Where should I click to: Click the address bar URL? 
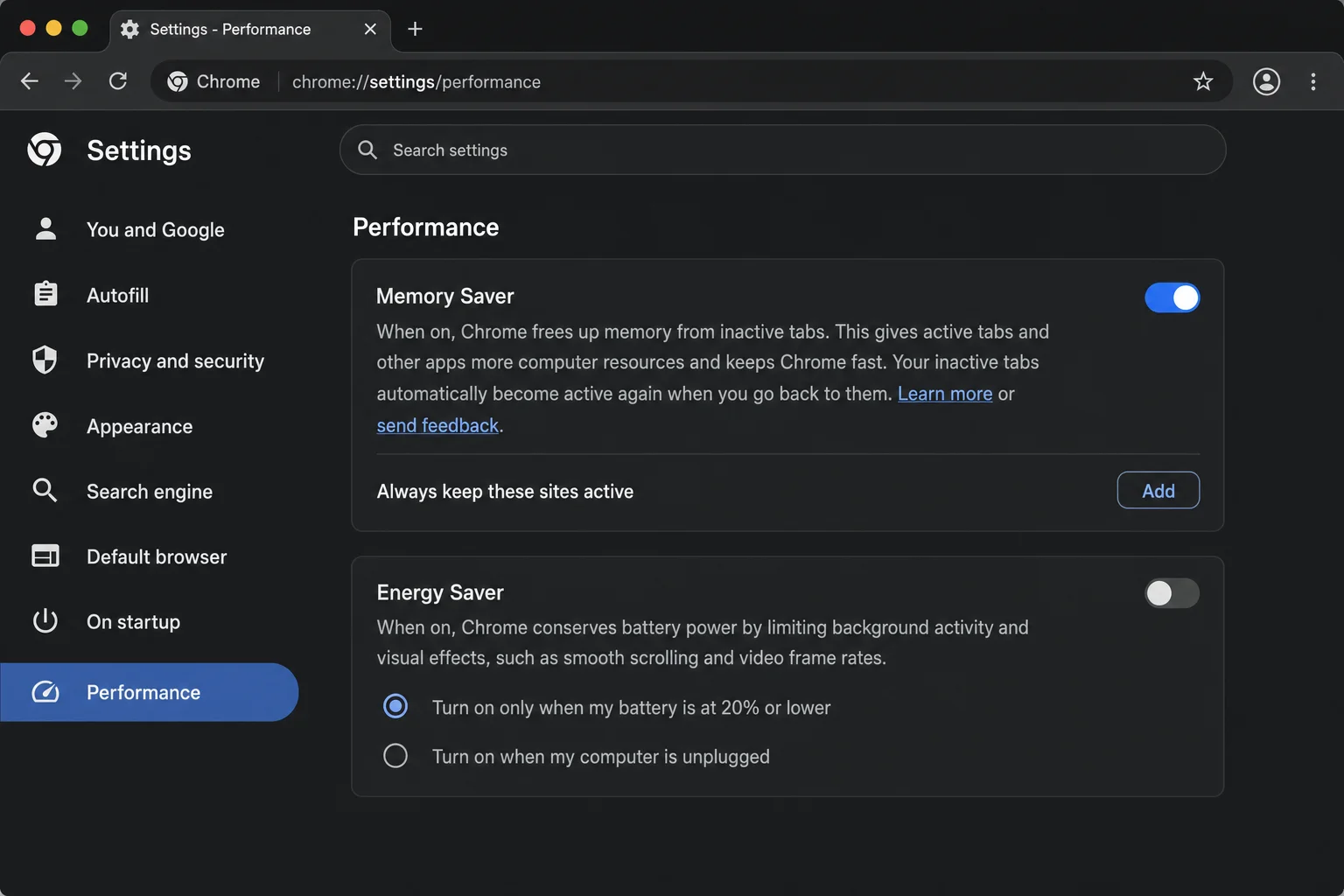click(x=416, y=81)
